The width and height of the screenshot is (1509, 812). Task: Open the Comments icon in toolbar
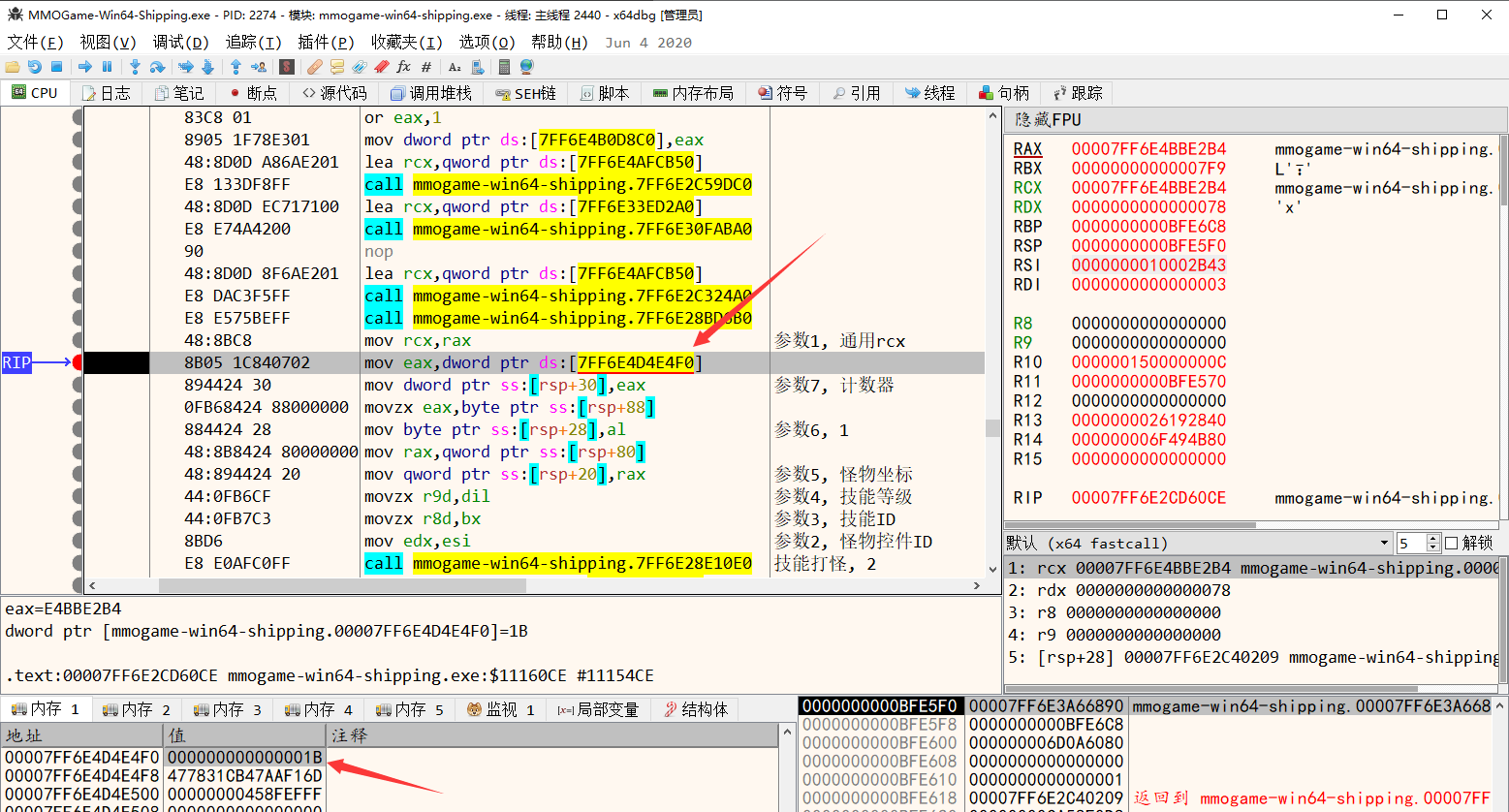(337, 67)
